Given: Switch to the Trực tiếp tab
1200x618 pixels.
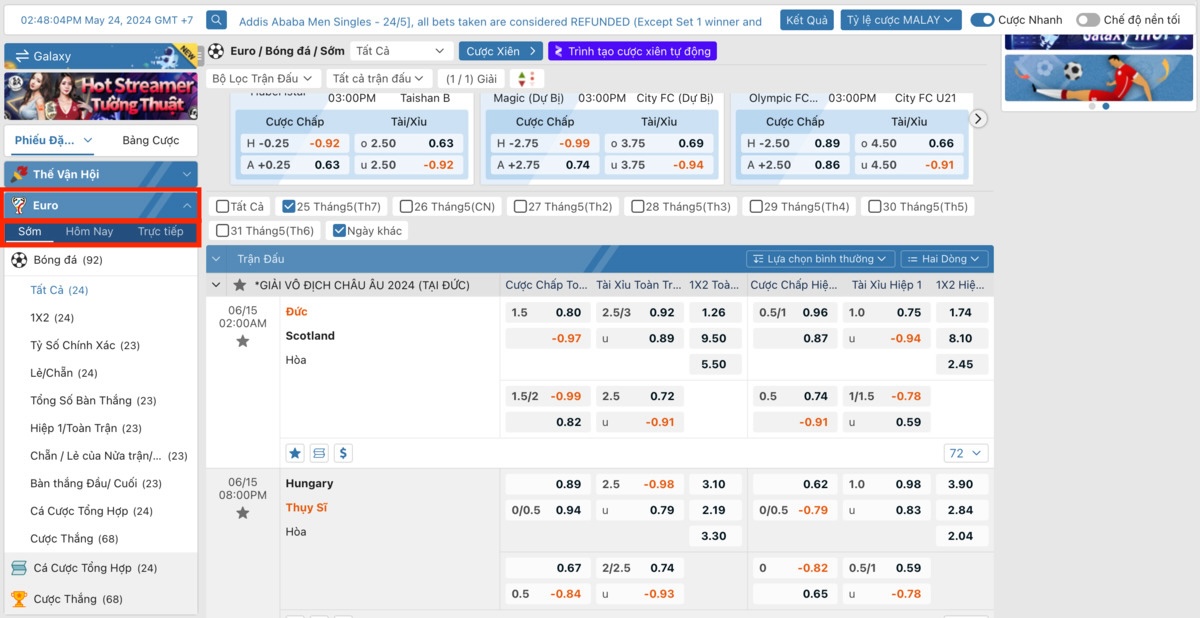Looking at the screenshot, I should pyautogui.click(x=160, y=232).
